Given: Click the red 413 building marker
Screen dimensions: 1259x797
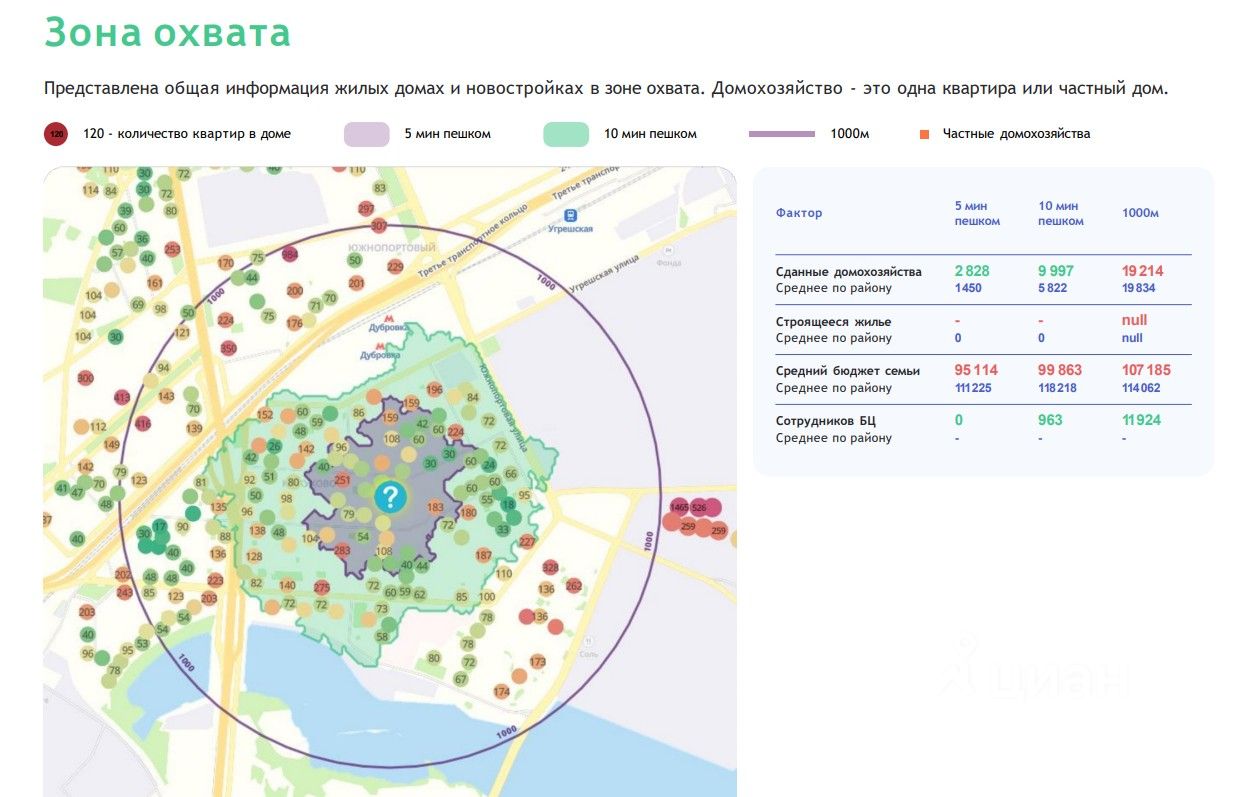Looking at the screenshot, I should [x=122, y=397].
